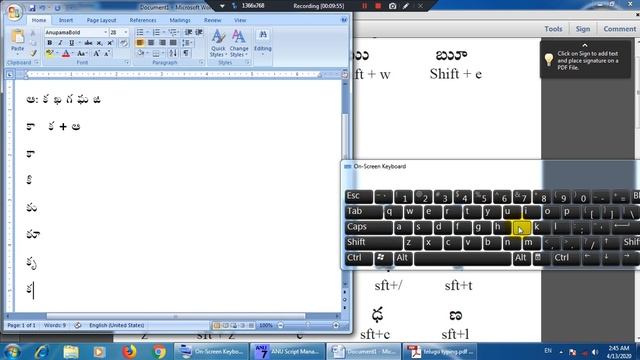Toggle Underline formatting
Image resolution: width=640 pixels, height=360 pixels.
pyautogui.click(x=71, y=43)
